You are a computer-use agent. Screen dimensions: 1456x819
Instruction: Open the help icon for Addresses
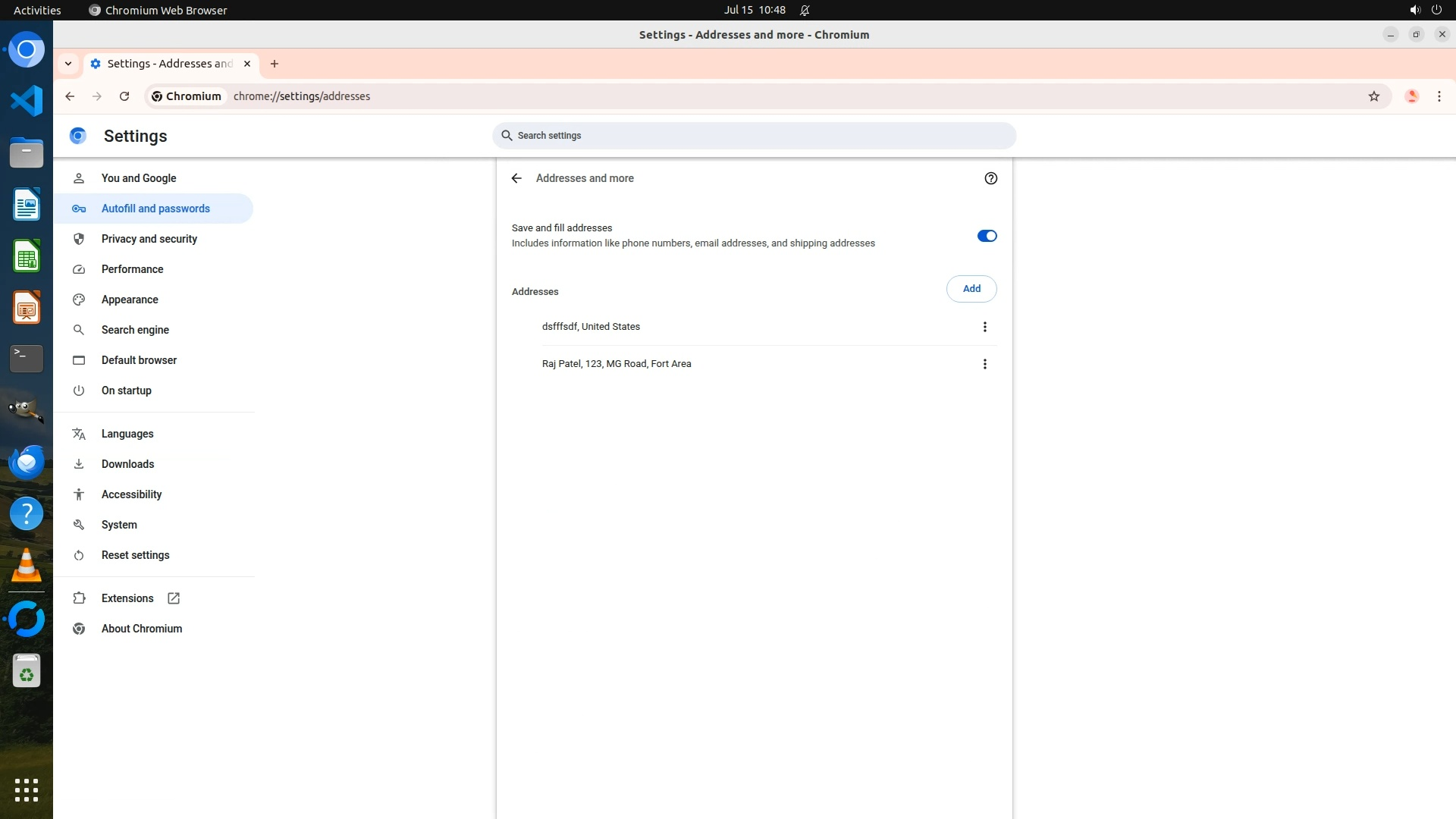pyautogui.click(x=990, y=178)
